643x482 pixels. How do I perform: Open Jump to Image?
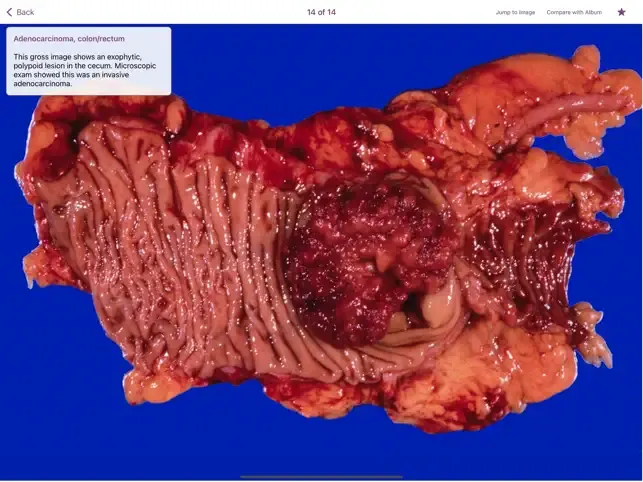pyautogui.click(x=515, y=12)
